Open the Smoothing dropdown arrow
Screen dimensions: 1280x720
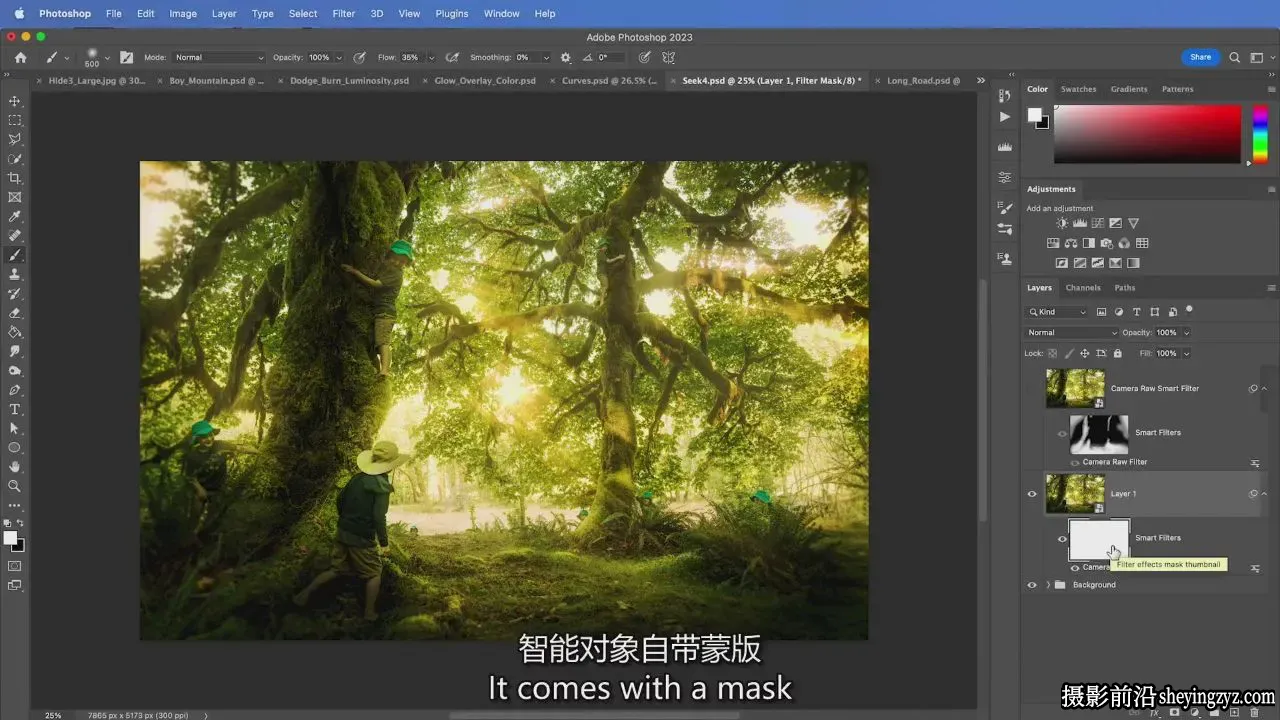coord(546,58)
